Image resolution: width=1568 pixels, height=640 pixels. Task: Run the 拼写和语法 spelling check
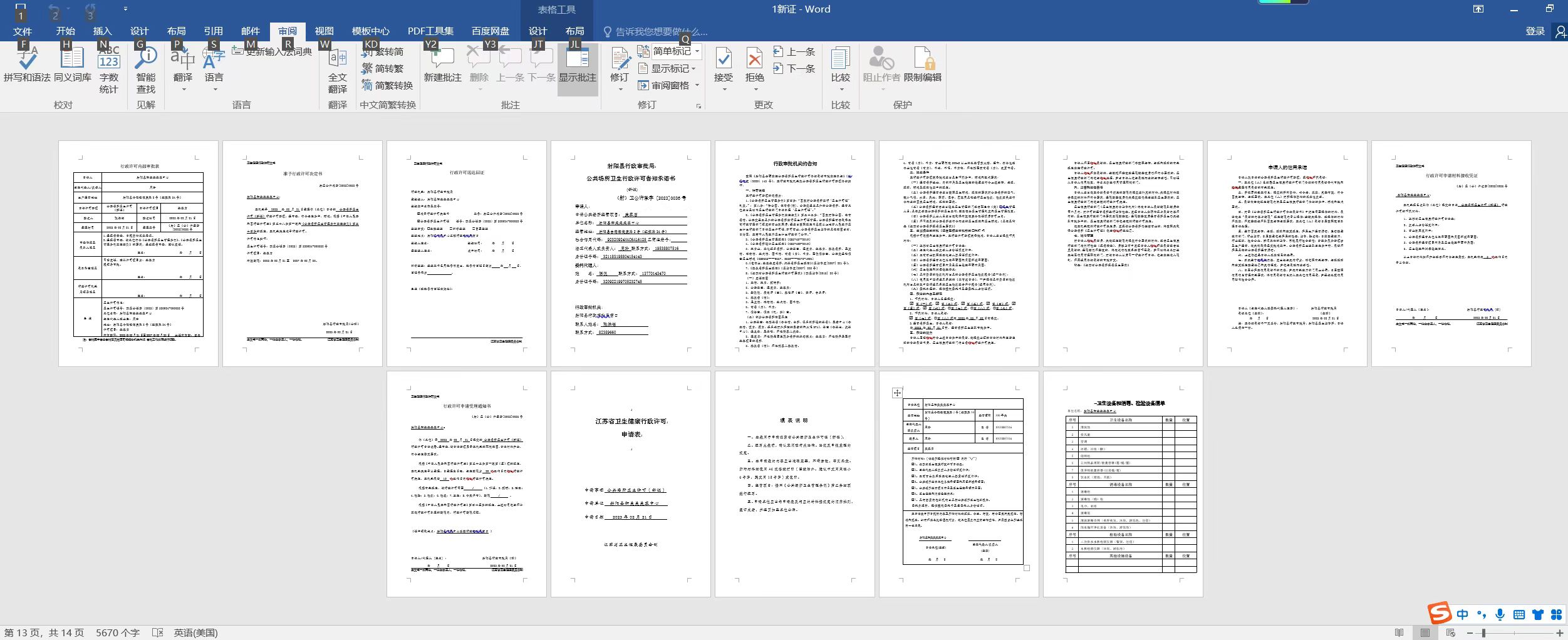[x=26, y=65]
